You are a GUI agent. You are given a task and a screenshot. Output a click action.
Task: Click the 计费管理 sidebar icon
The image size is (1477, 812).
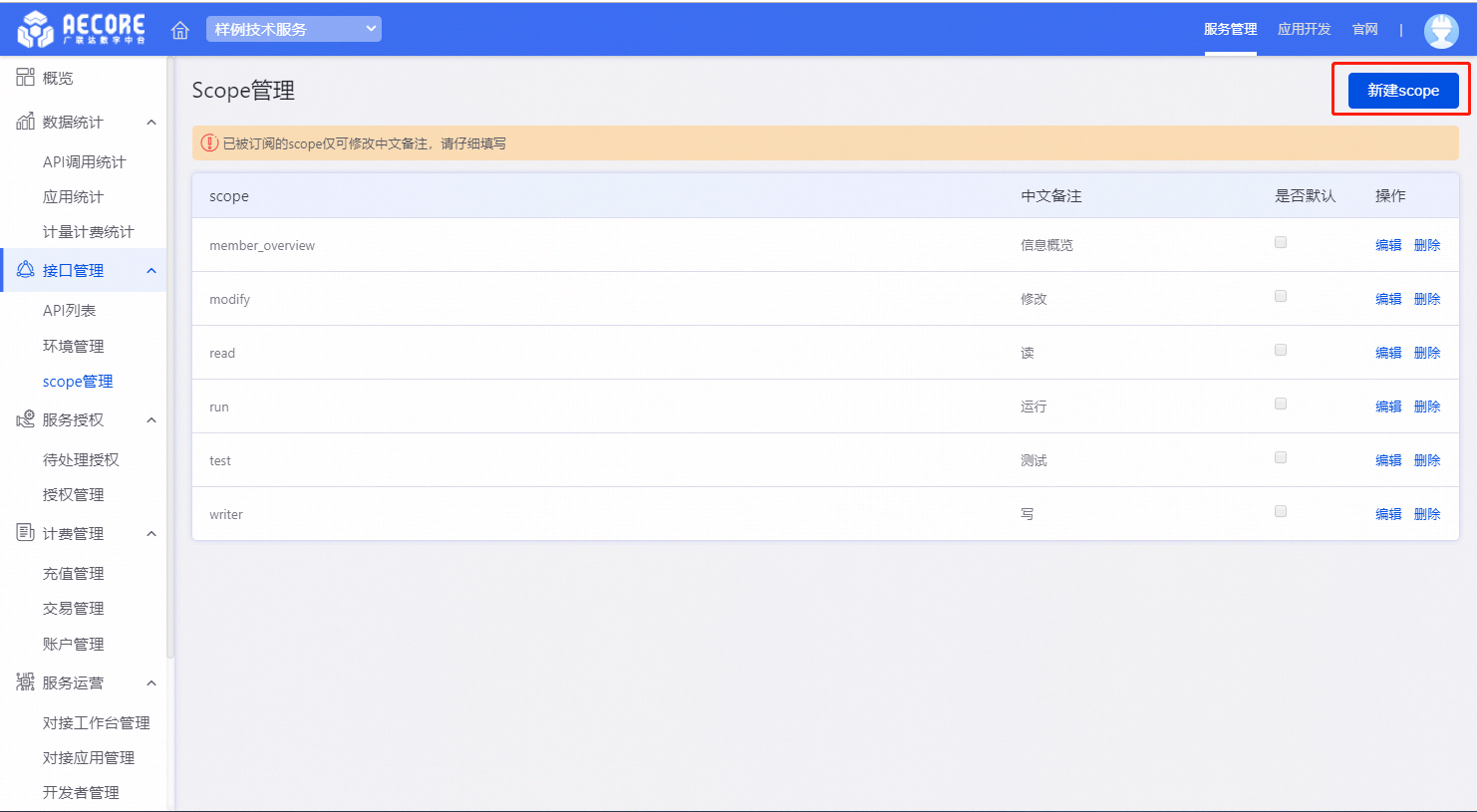click(x=25, y=533)
